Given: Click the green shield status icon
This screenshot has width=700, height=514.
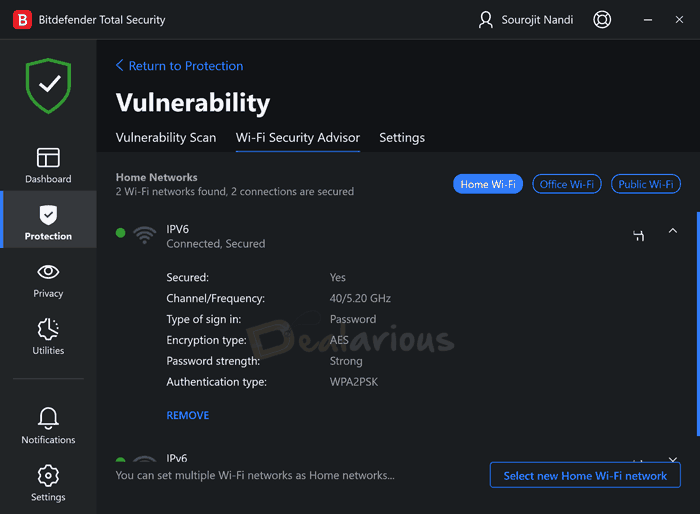Looking at the screenshot, I should click(48, 85).
